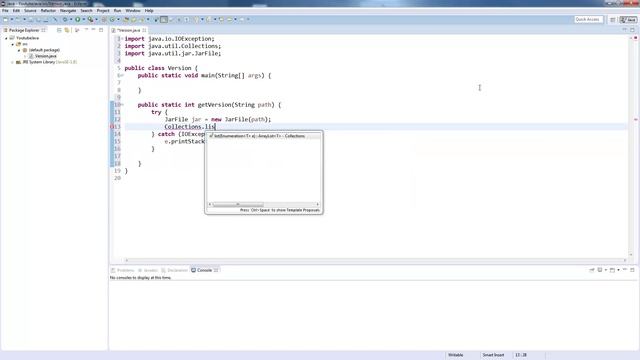Click the Debug bug icon in toolbar

(64, 20)
